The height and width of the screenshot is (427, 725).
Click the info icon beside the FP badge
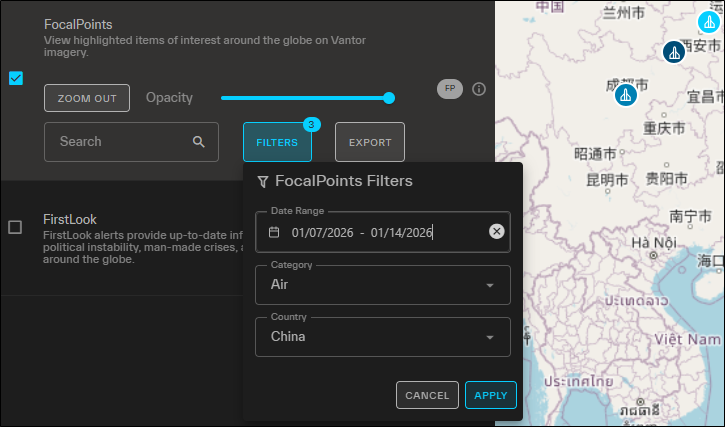click(x=479, y=89)
